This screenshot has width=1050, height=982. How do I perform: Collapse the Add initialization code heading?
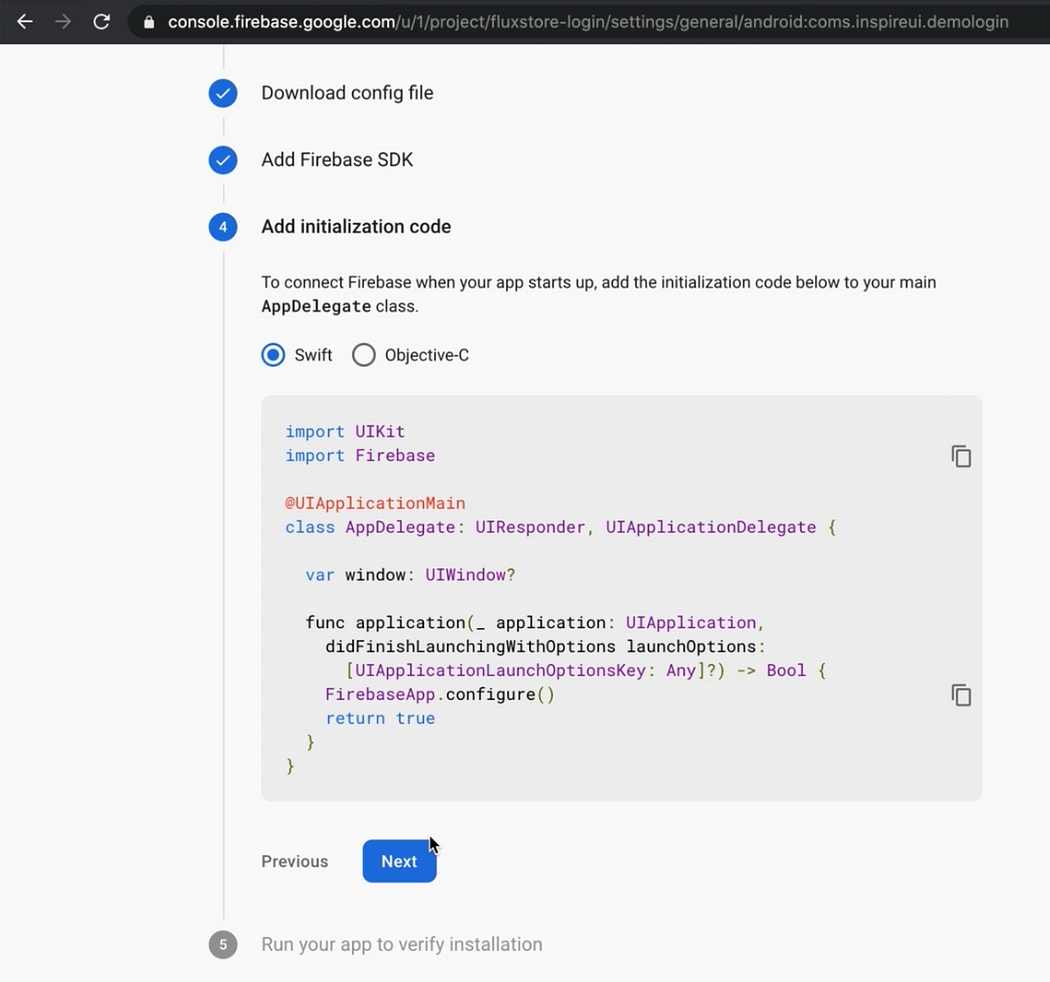356,227
